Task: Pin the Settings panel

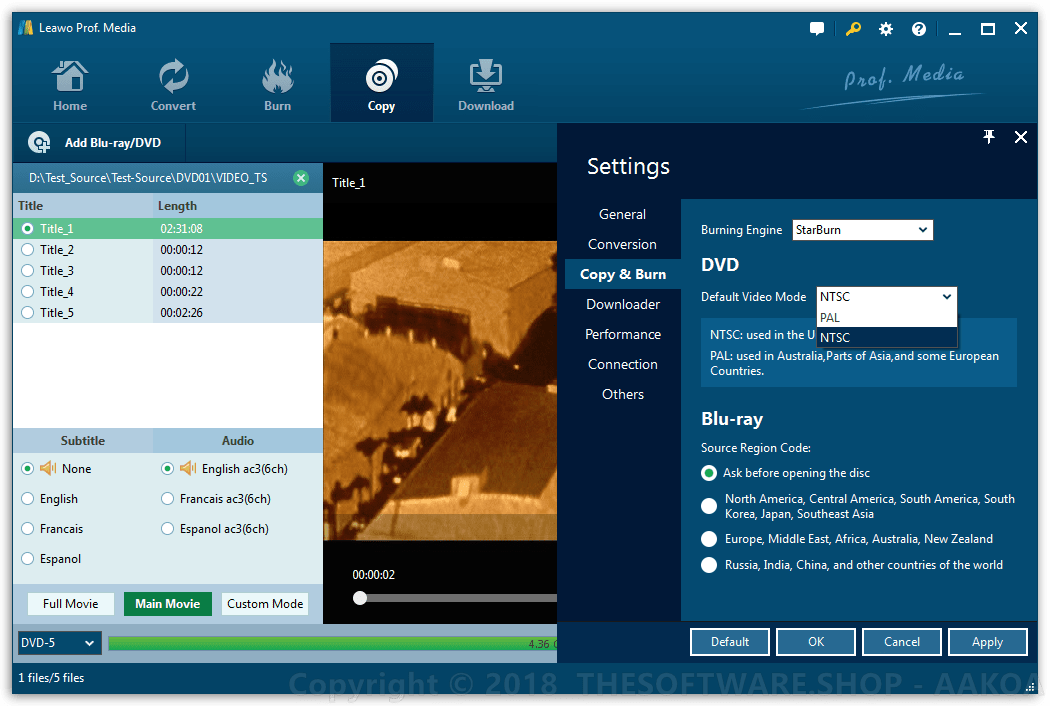Action: pyautogui.click(x=988, y=137)
